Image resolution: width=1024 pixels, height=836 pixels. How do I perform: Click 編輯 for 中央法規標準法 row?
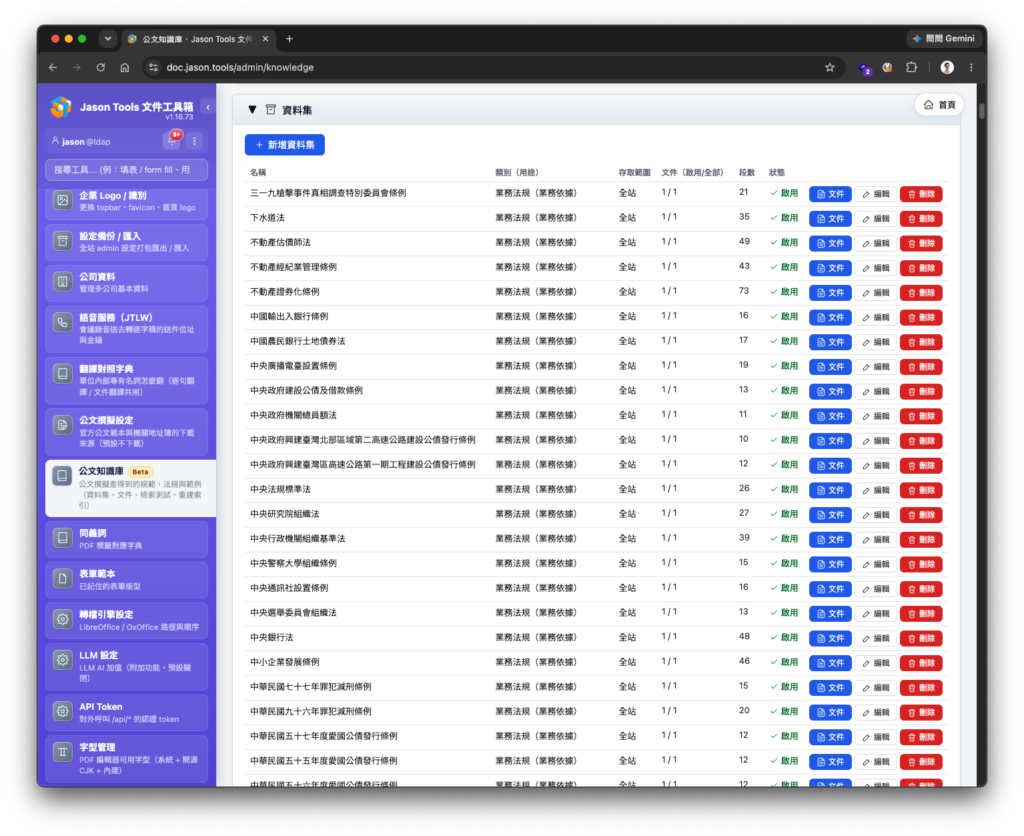(876, 490)
